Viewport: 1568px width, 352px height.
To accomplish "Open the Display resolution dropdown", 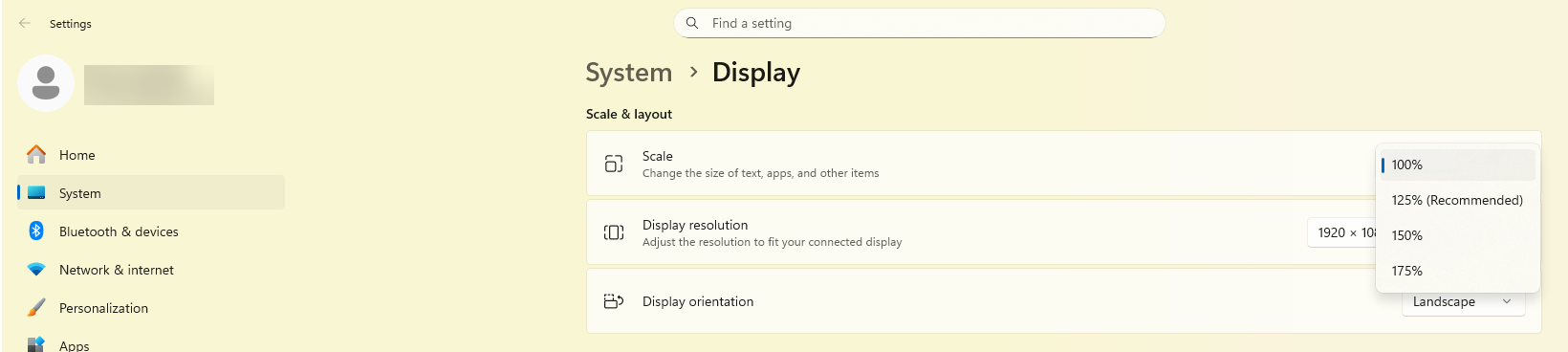I will pyautogui.click(x=1341, y=232).
